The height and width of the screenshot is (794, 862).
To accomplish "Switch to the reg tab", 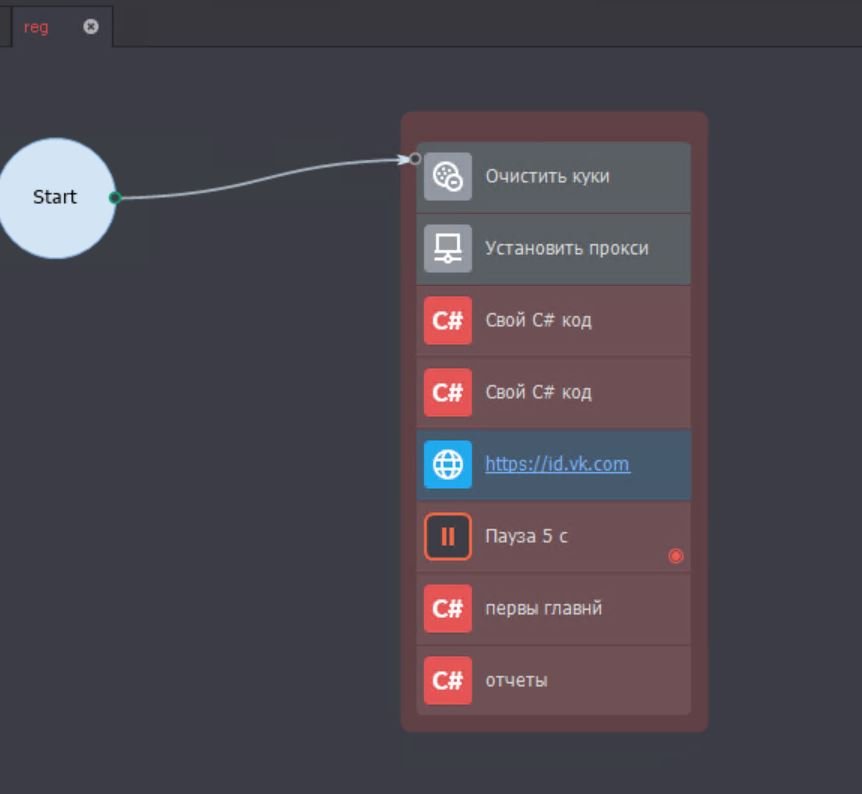I will (x=36, y=27).
